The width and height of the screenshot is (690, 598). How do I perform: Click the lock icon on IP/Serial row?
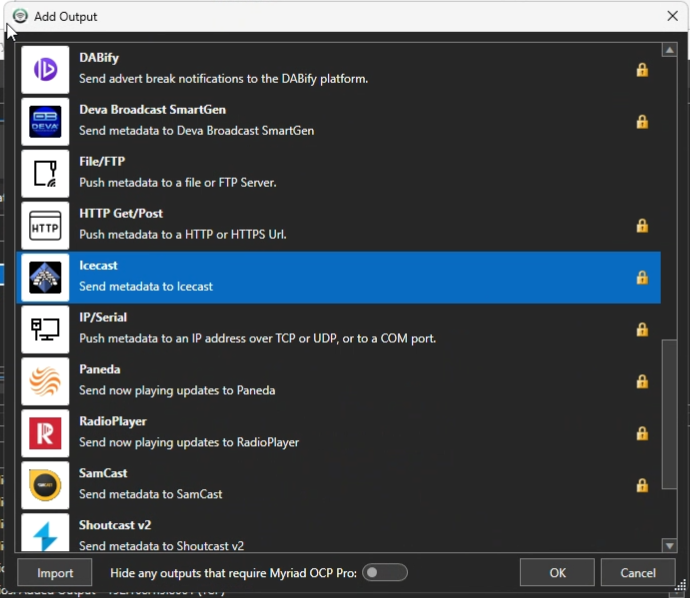[x=642, y=329]
